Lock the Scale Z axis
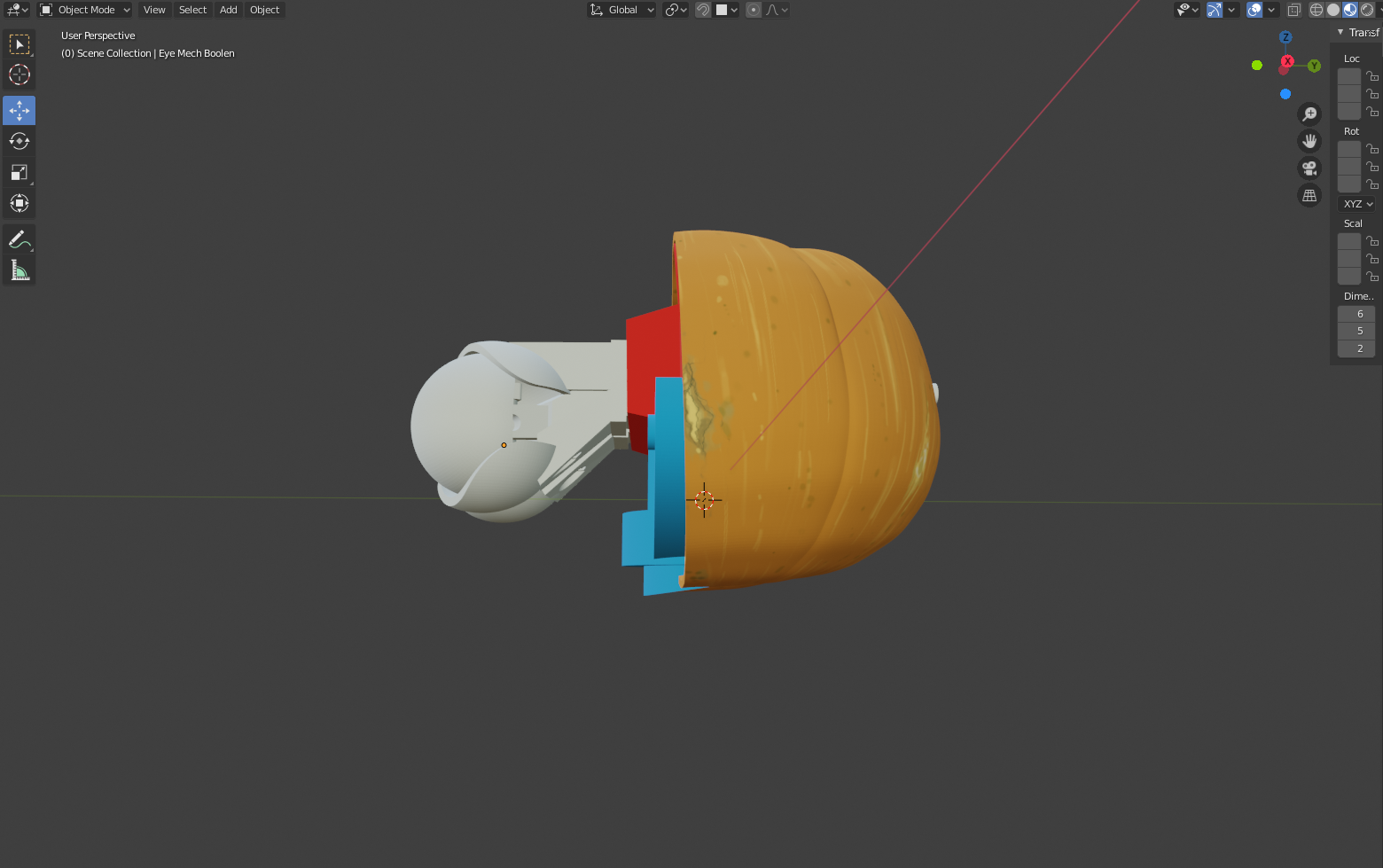The height and width of the screenshot is (868, 1383). pos(1372,277)
